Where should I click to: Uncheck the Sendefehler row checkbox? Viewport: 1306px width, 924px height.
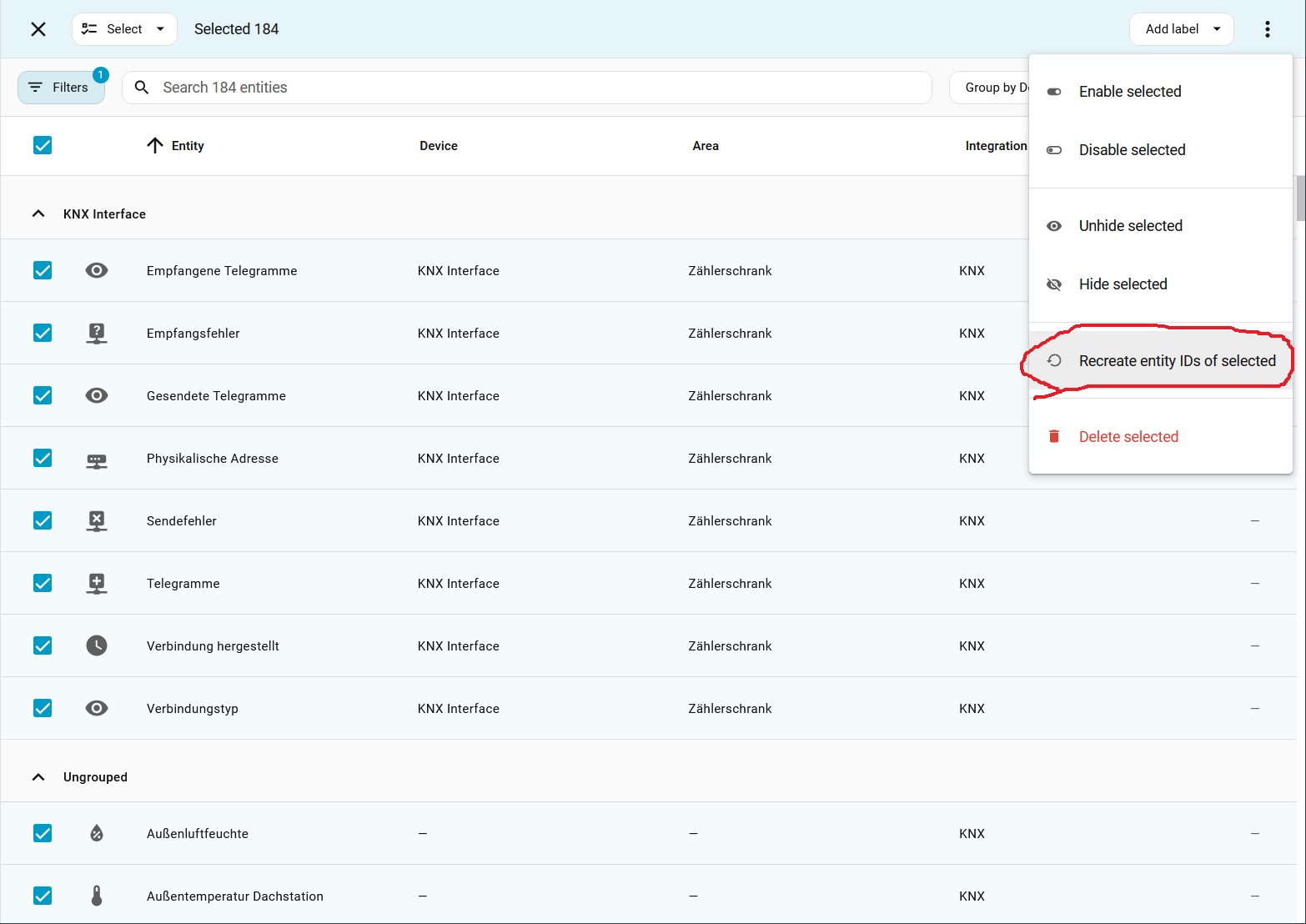pyautogui.click(x=43, y=520)
